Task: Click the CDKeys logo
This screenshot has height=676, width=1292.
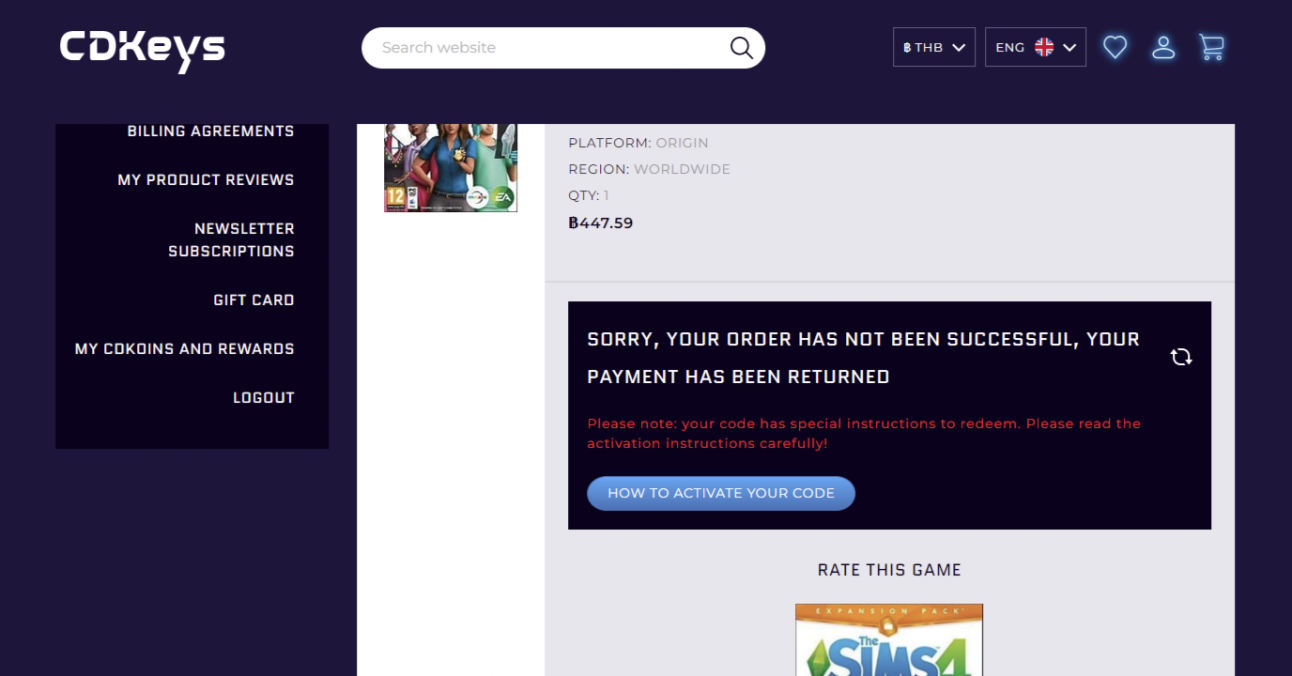Action: tap(142, 49)
